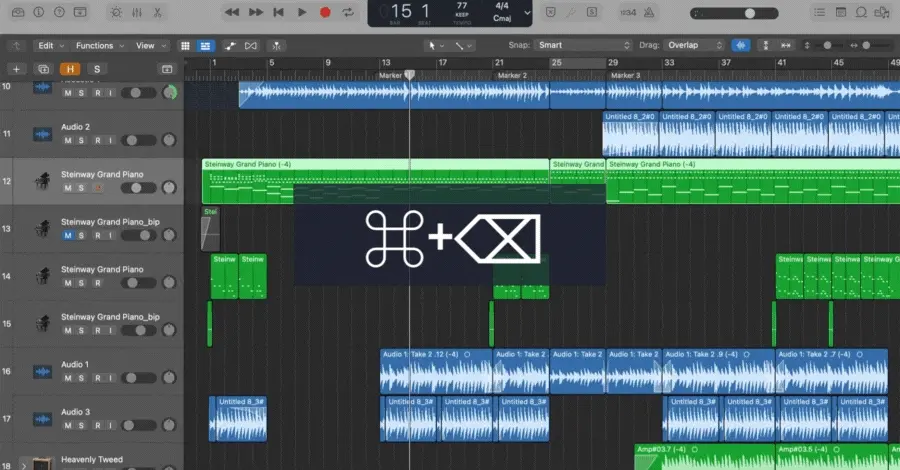Open the View menu in Tracks area
The width and height of the screenshot is (900, 470).
(150, 45)
